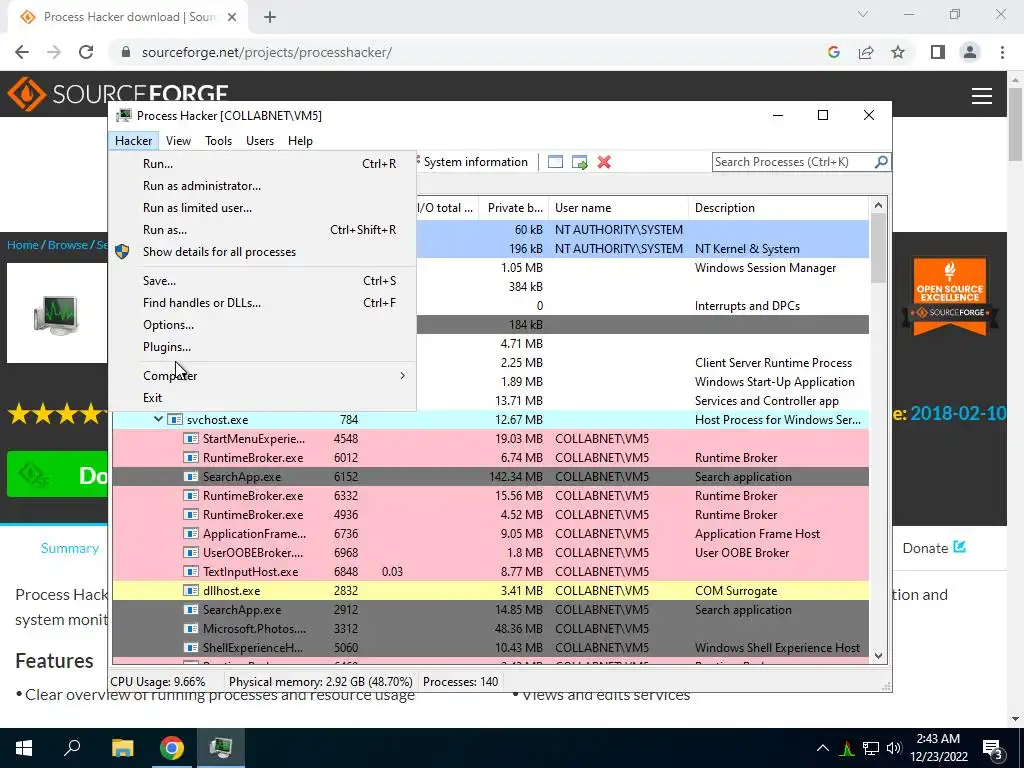Choose Run as administrator...
The height and width of the screenshot is (768, 1024).
tap(263, 185)
